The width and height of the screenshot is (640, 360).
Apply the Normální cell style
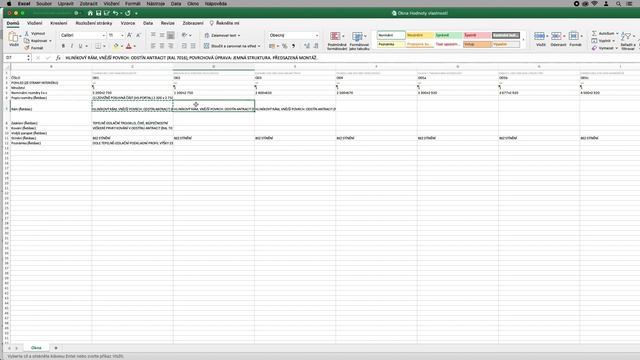tap(391, 35)
